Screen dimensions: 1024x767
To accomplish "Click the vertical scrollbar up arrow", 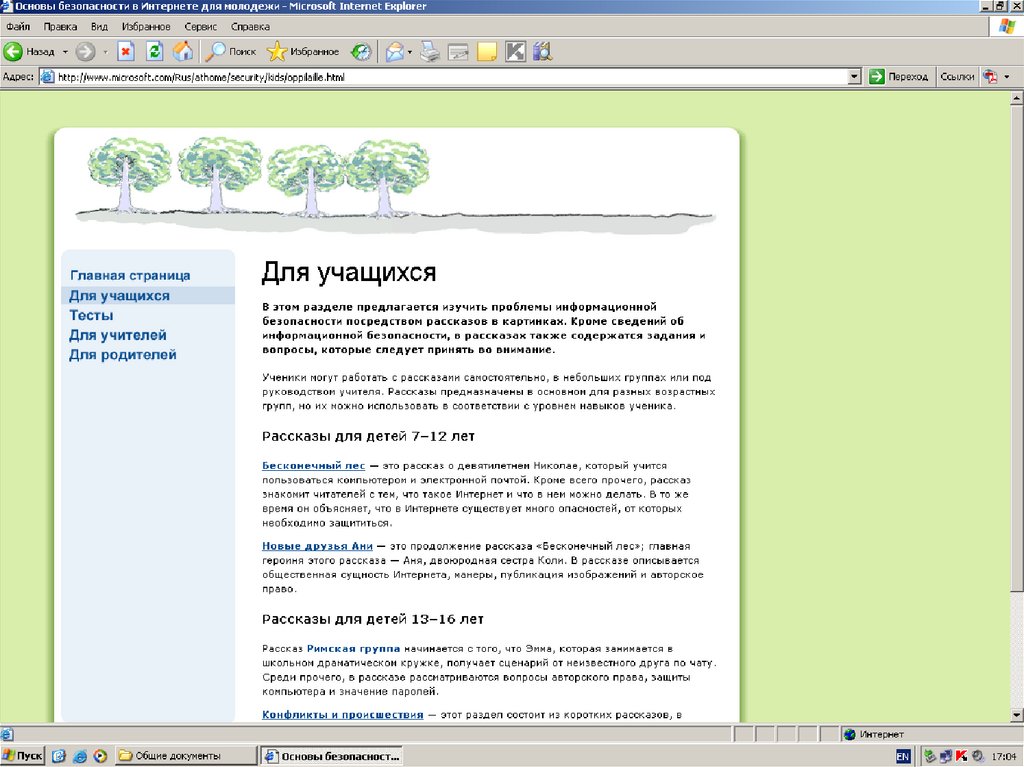I will click(1017, 99).
